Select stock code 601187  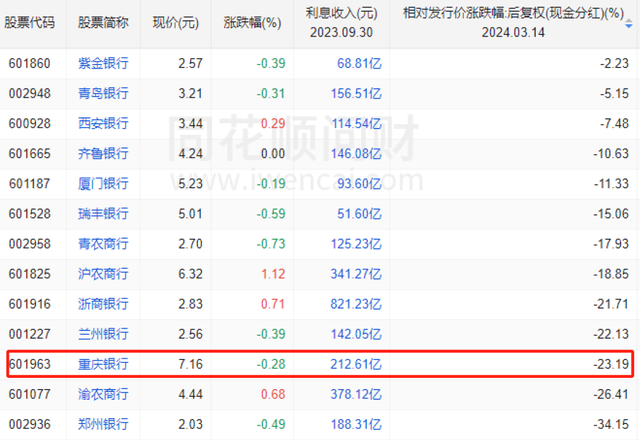pos(29,184)
